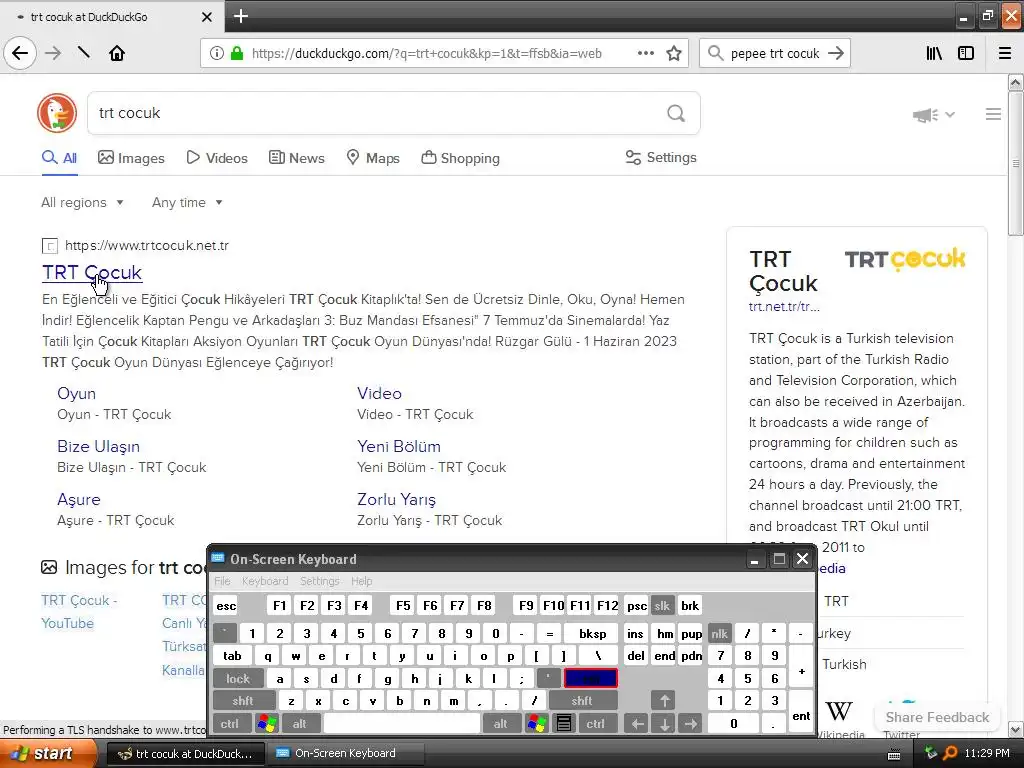Open a new browser tab
This screenshot has height=768, width=1024.
[240, 16]
